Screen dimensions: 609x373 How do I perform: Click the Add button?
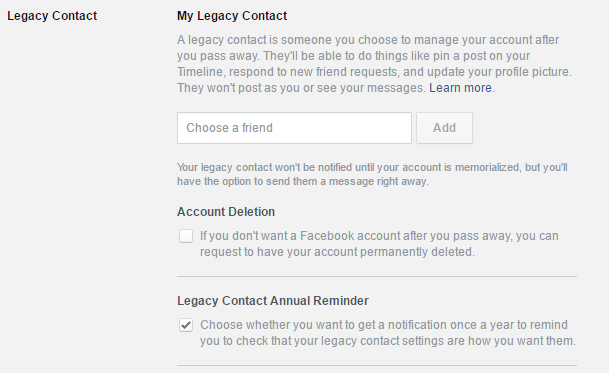point(444,128)
